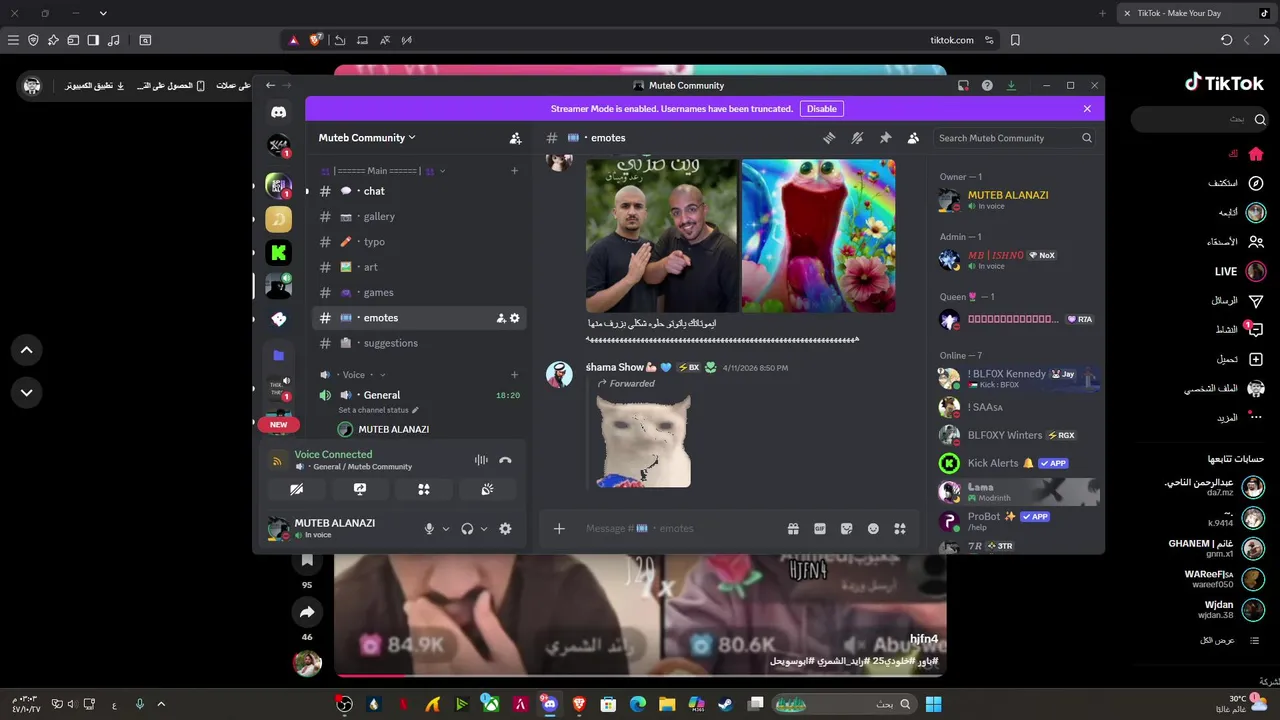The height and width of the screenshot is (720, 1280).
Task: Go to previous TikTok video arrow
Action: pos(27,350)
